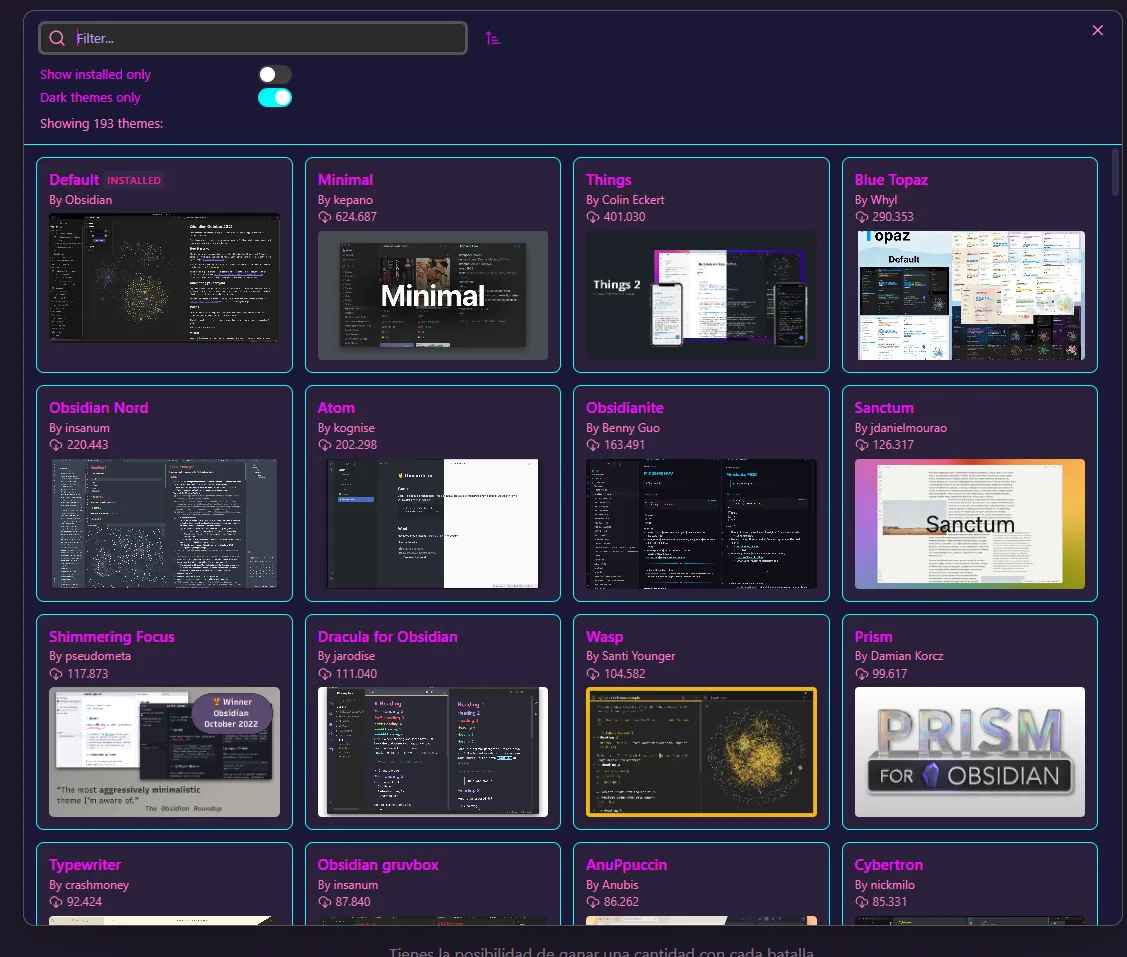Select Dracula for Obsidian theme title
Screen dimensions: 1127x957
point(387,636)
